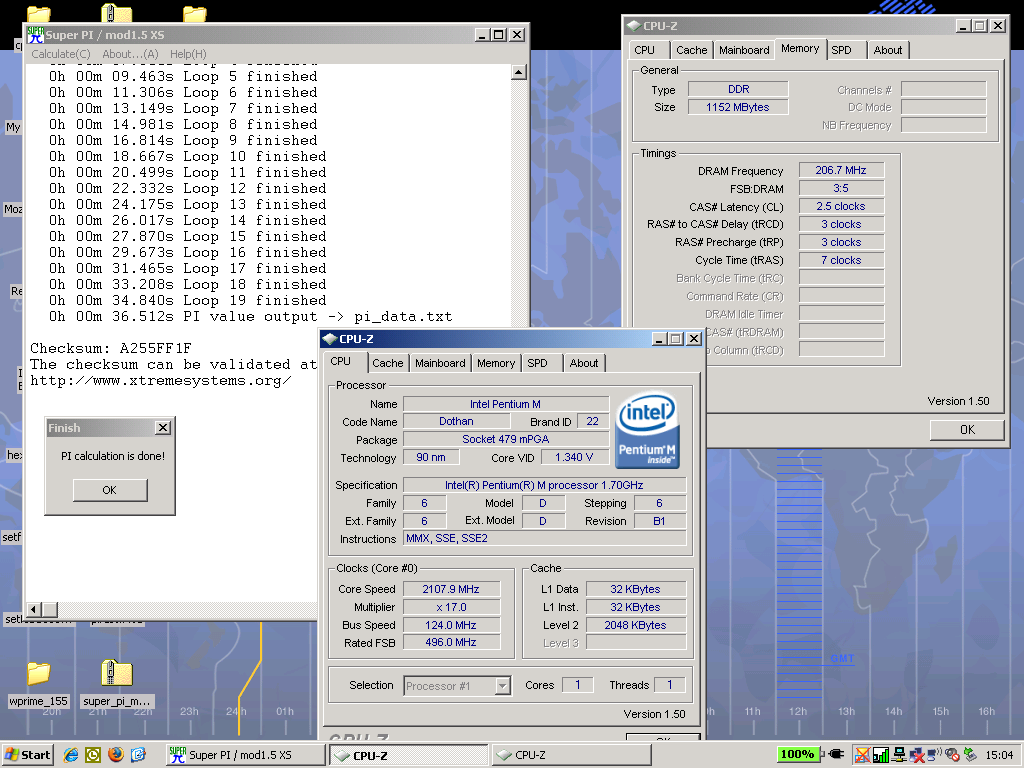The width and height of the screenshot is (1024, 768).
Task: Select Mainboard tab in the Memory CPU-Z window
Action: pyautogui.click(x=744, y=50)
